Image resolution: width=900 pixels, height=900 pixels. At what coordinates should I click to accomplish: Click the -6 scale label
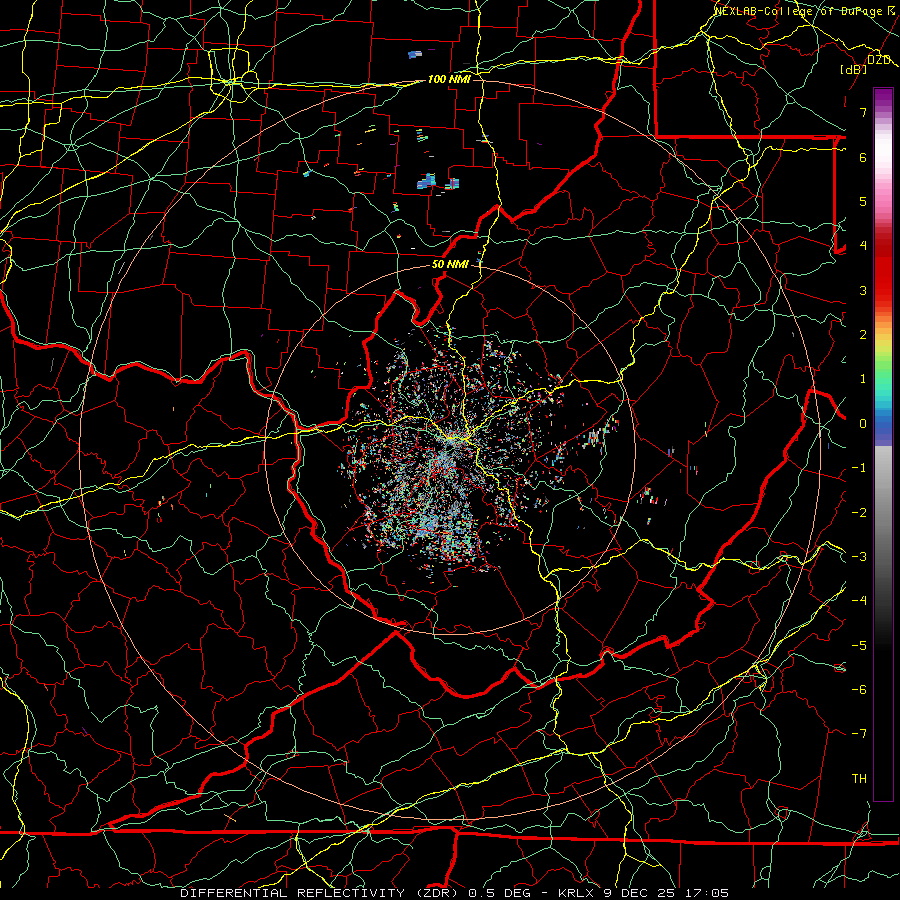pyautogui.click(x=859, y=690)
